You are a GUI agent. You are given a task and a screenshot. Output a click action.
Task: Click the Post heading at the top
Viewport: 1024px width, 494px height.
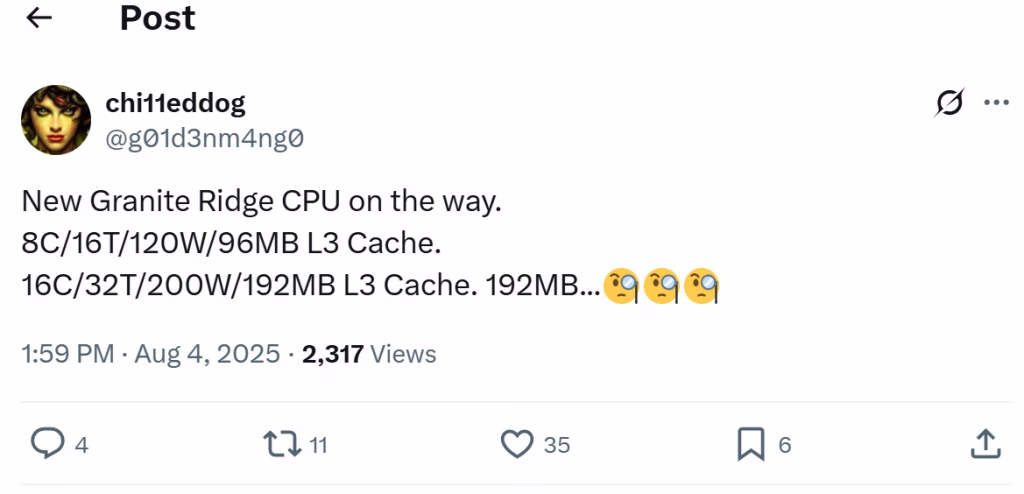point(157,18)
